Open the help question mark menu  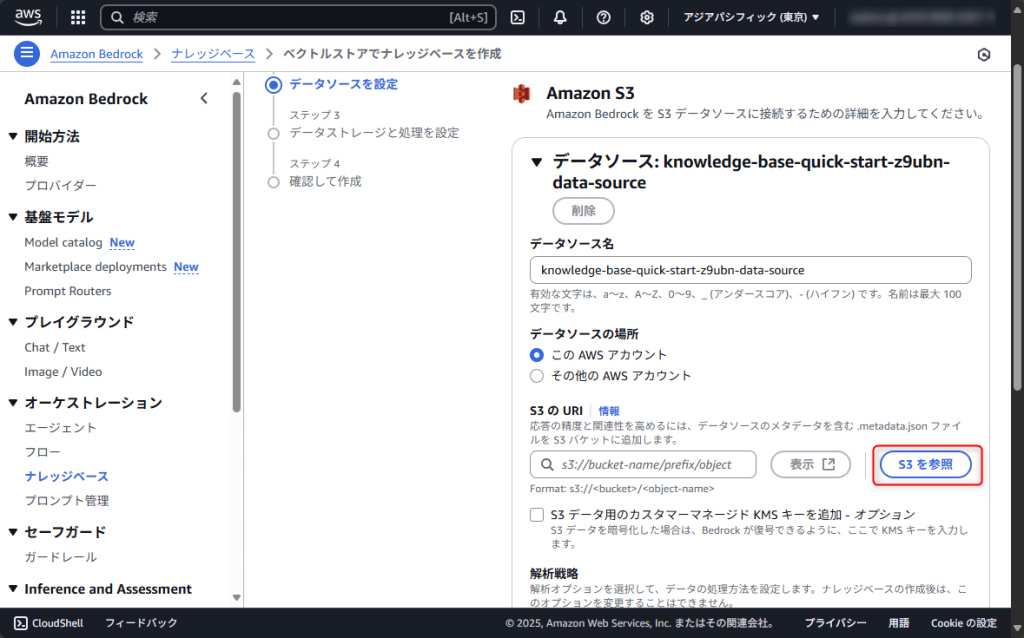603,18
